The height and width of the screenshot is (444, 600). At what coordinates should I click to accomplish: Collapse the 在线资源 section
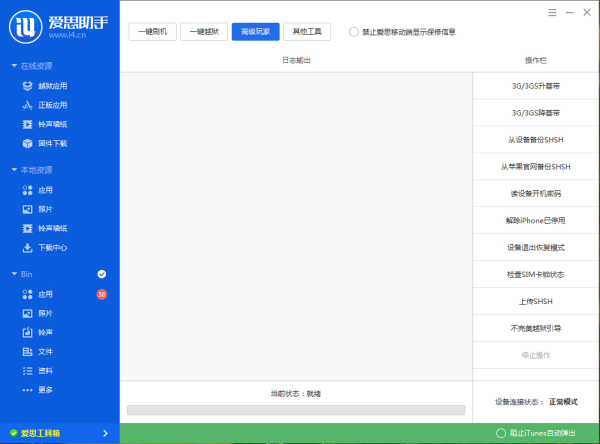point(14,66)
